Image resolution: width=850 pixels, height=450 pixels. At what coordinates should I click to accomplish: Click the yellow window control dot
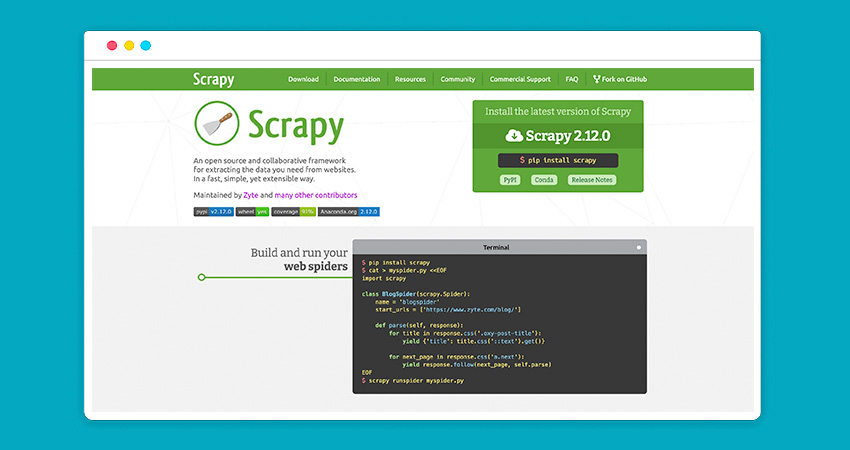129,46
